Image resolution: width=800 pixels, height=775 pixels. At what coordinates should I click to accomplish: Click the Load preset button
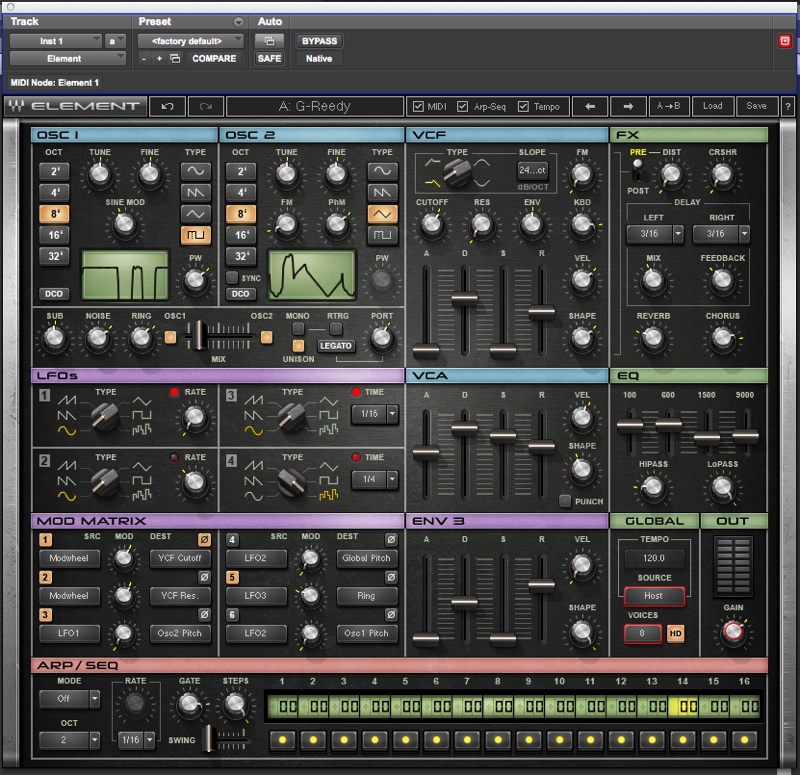[x=712, y=106]
